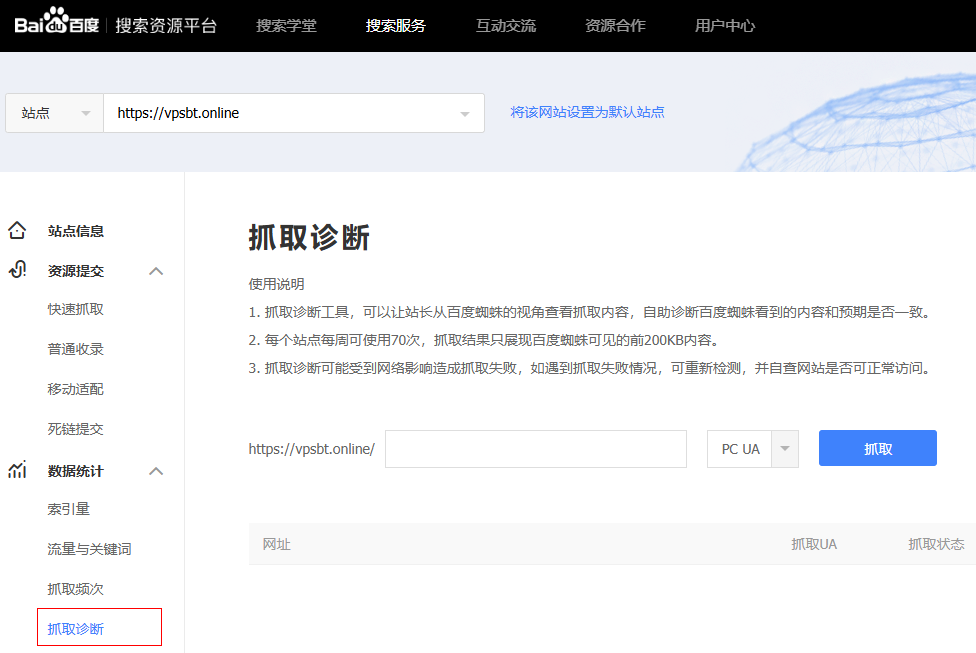Screen dimensions: 976x653
Task: Collapse the 资源提交 section chevron
Action: (156, 271)
